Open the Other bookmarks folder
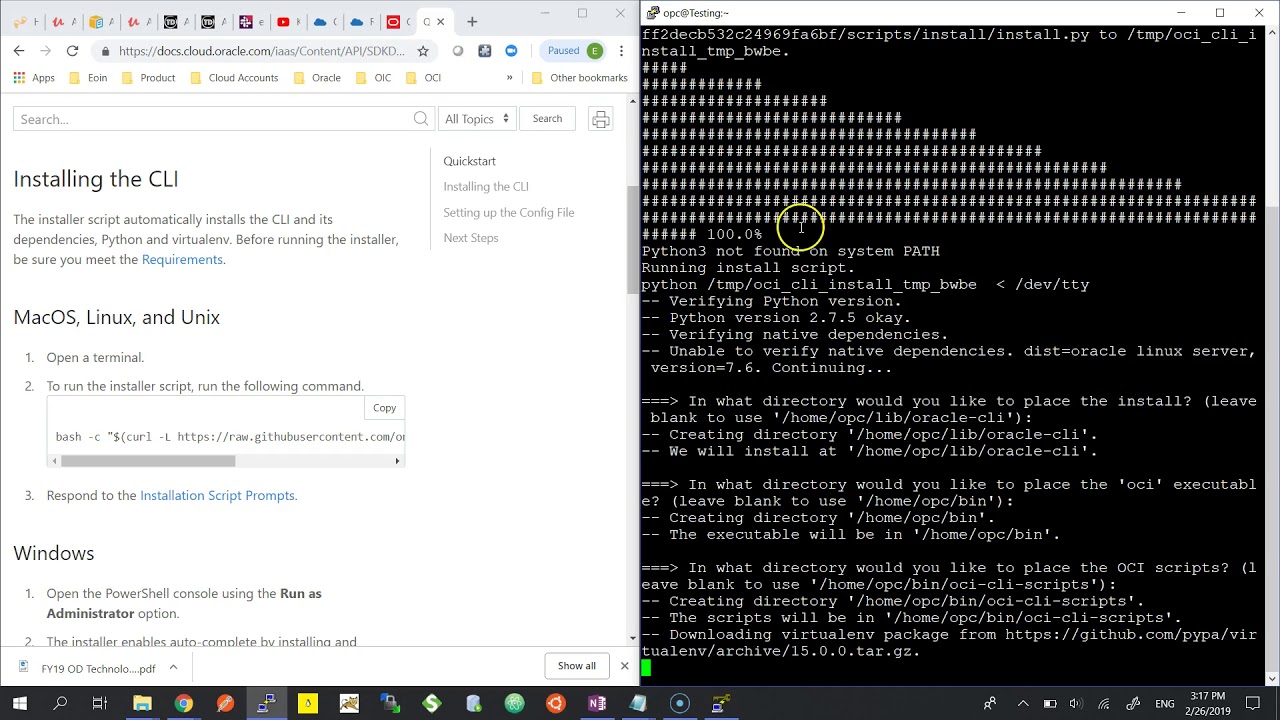The height and width of the screenshot is (720, 1280). (x=579, y=77)
